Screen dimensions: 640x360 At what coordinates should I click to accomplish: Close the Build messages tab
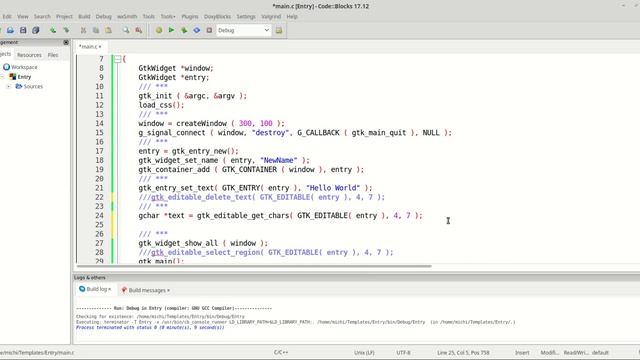click(169, 291)
